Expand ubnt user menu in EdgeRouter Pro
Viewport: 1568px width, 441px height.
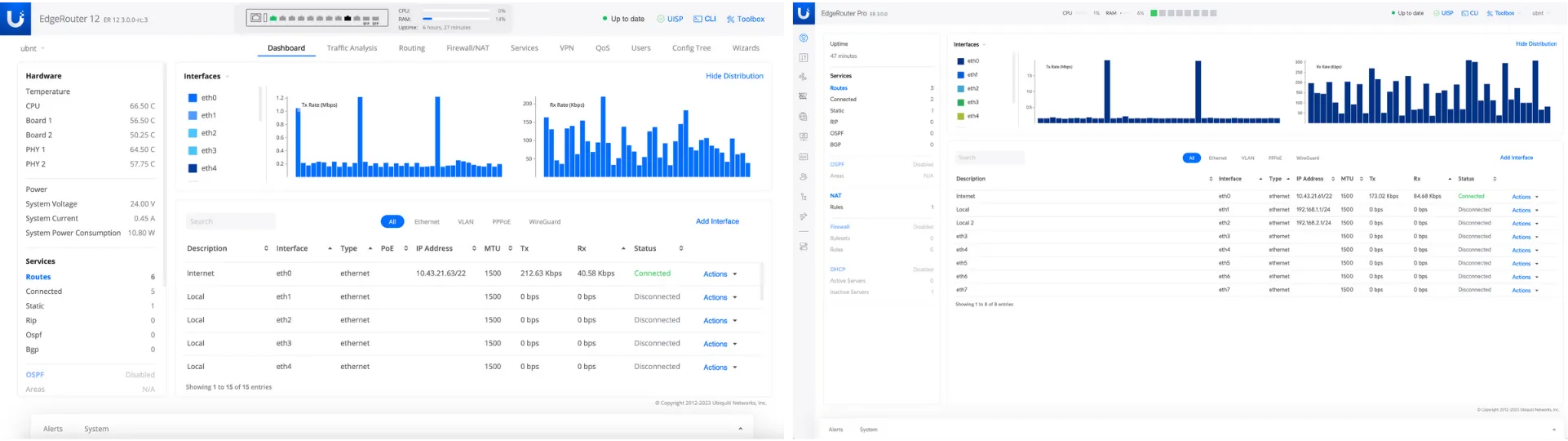[1541, 13]
